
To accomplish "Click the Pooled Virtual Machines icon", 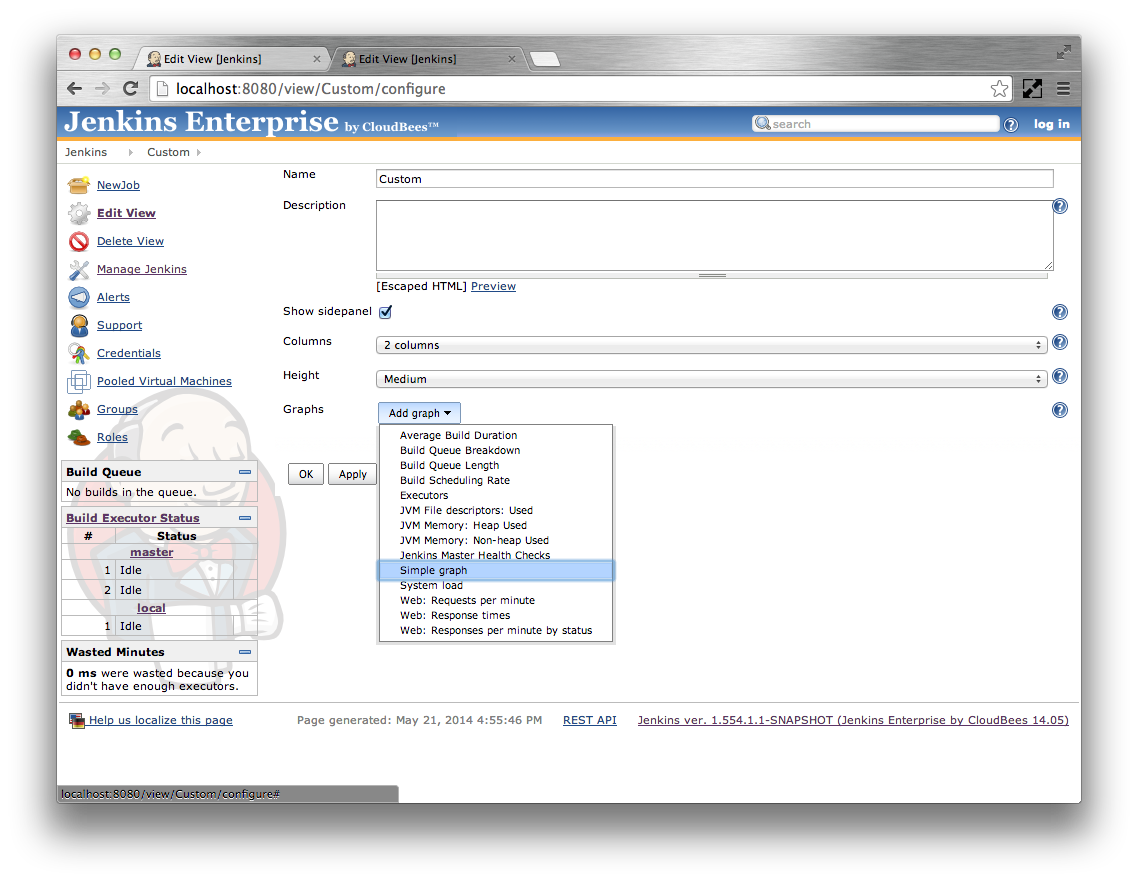I will click(78, 381).
